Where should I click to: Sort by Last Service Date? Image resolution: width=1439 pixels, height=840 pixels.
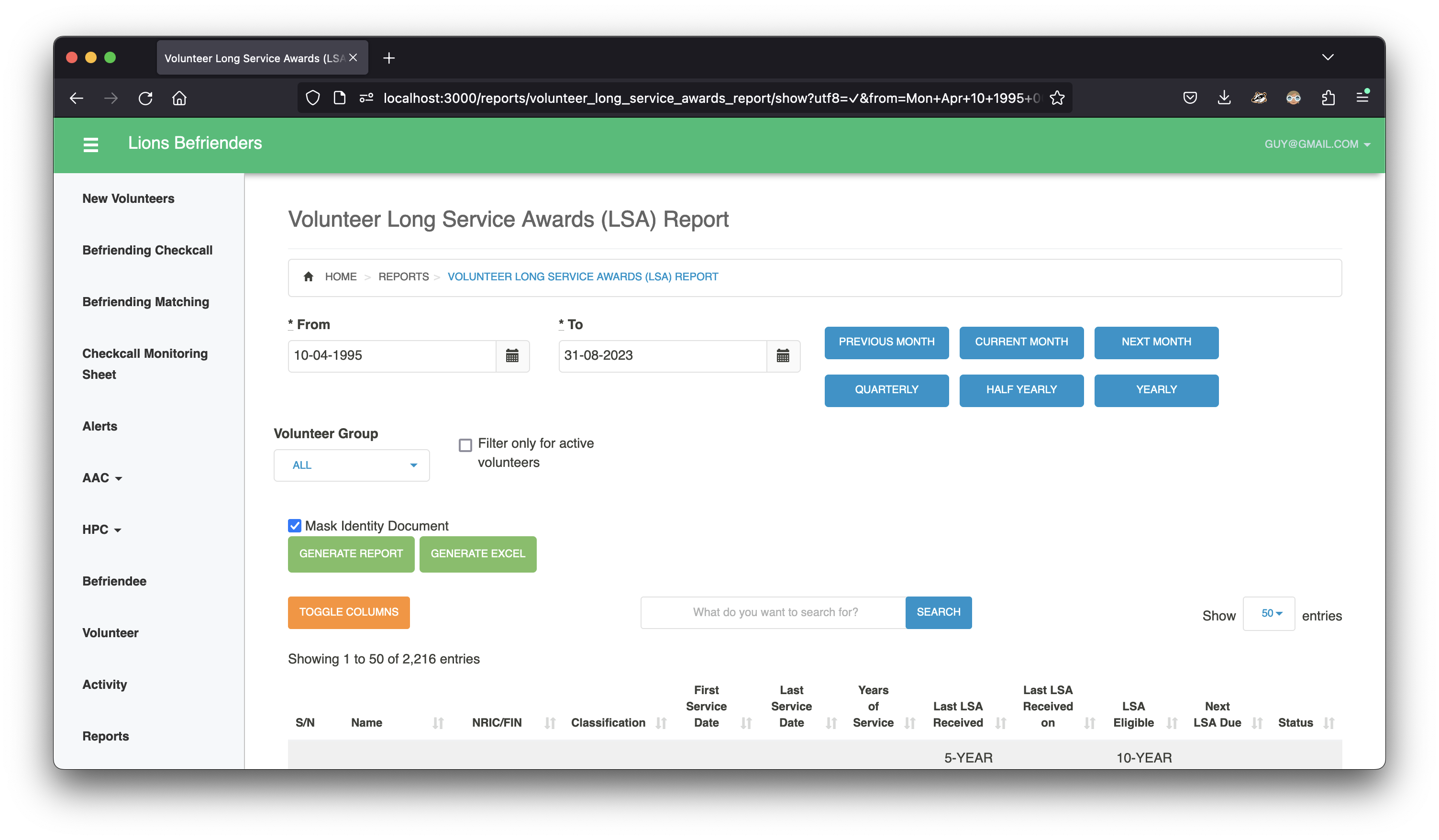click(831, 723)
